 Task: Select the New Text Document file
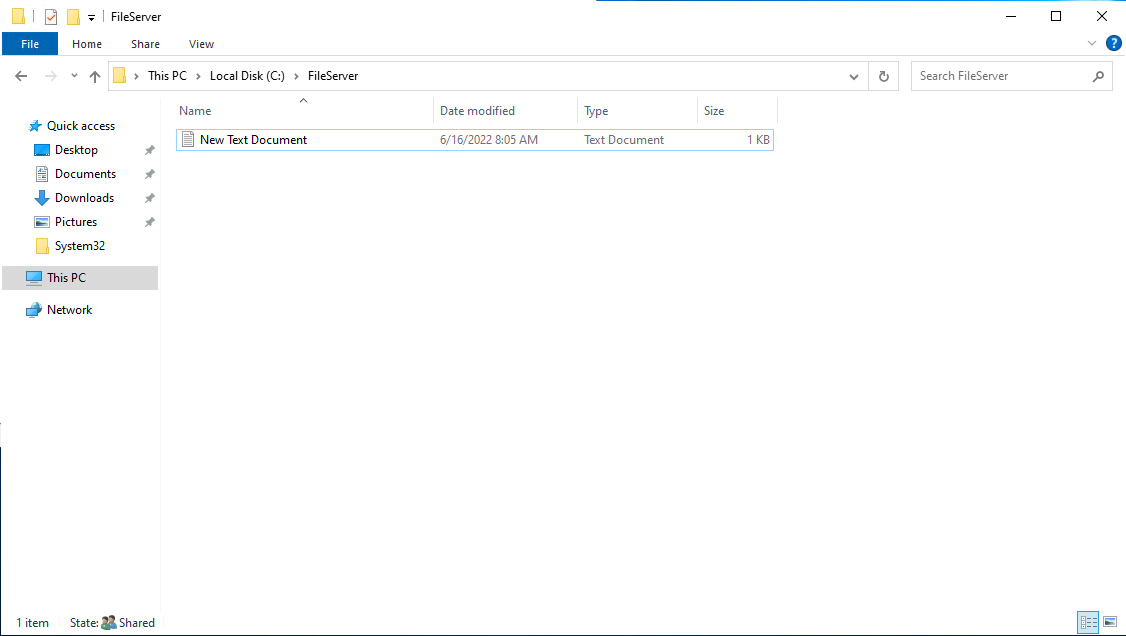[x=475, y=140]
